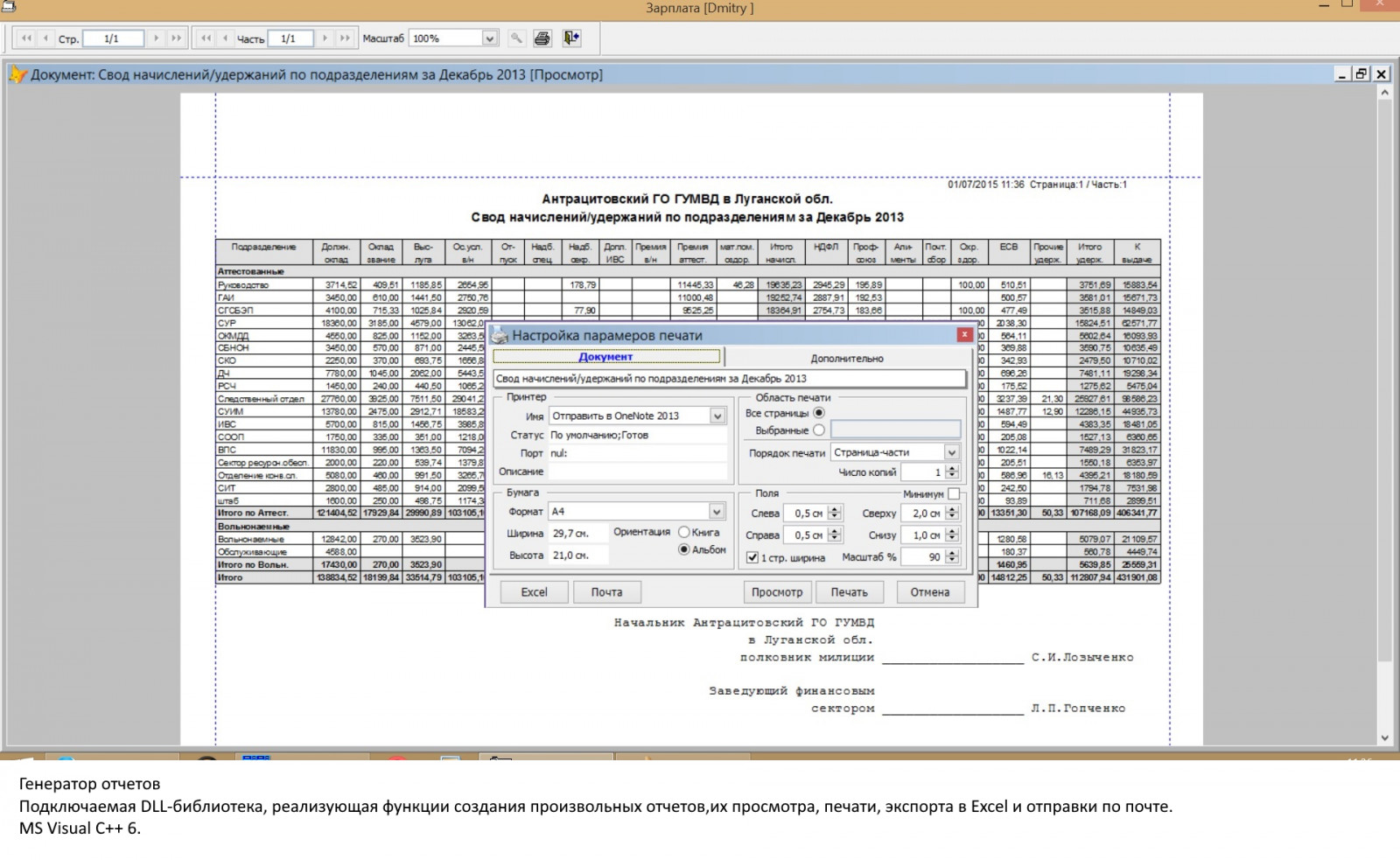Screen dimensions: 1400x860
Task: Increase the 'Масштаб %' print scale
Action: [x=952, y=553]
